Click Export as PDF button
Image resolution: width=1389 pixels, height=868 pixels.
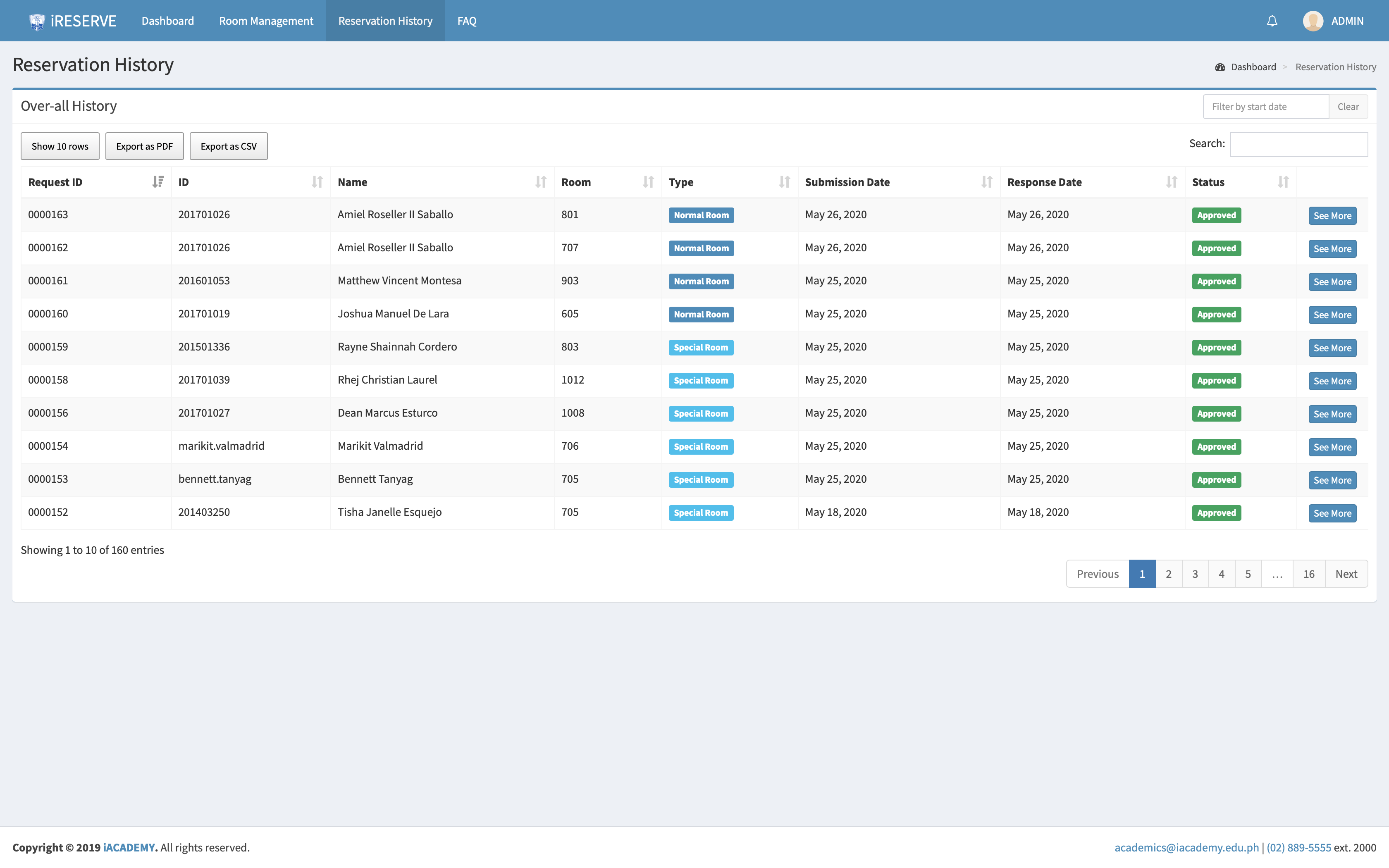(x=144, y=146)
